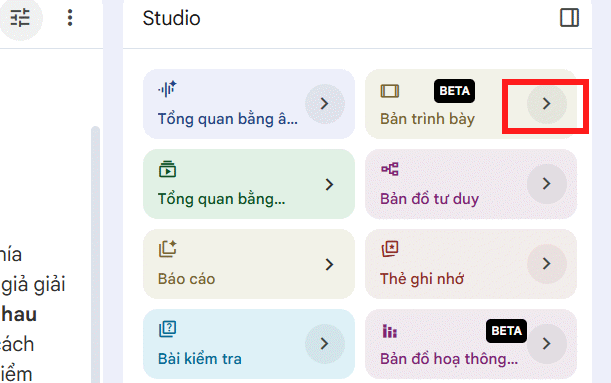
Task: Create an infographic via Bản đồ hoạ thông... label
Action: pyautogui.click(x=449, y=359)
